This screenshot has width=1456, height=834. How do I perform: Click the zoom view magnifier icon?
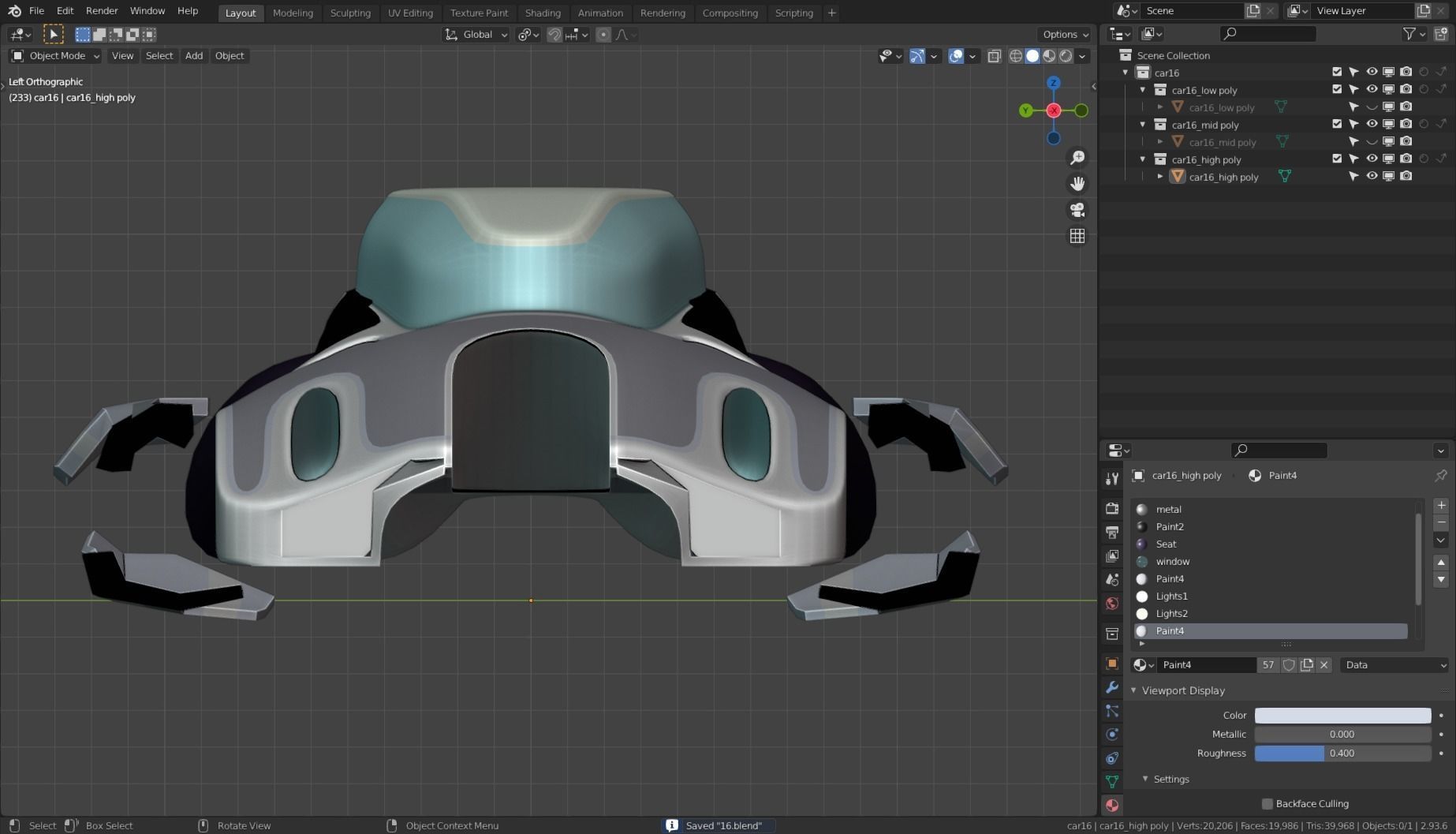point(1077,158)
